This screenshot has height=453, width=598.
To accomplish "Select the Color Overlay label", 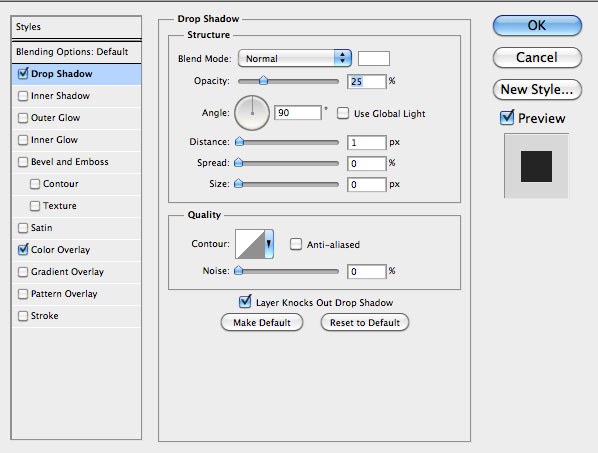I will 60,250.
